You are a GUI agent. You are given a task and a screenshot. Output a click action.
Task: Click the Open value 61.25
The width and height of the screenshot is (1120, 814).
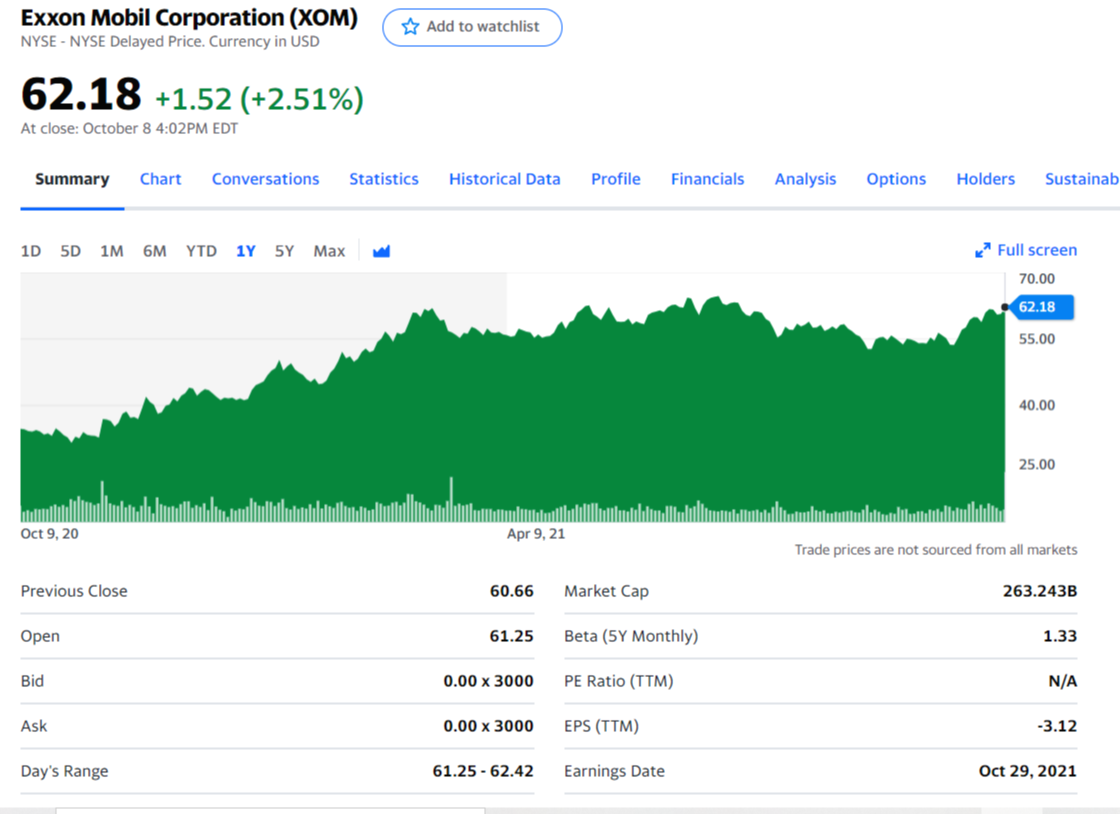click(x=511, y=636)
